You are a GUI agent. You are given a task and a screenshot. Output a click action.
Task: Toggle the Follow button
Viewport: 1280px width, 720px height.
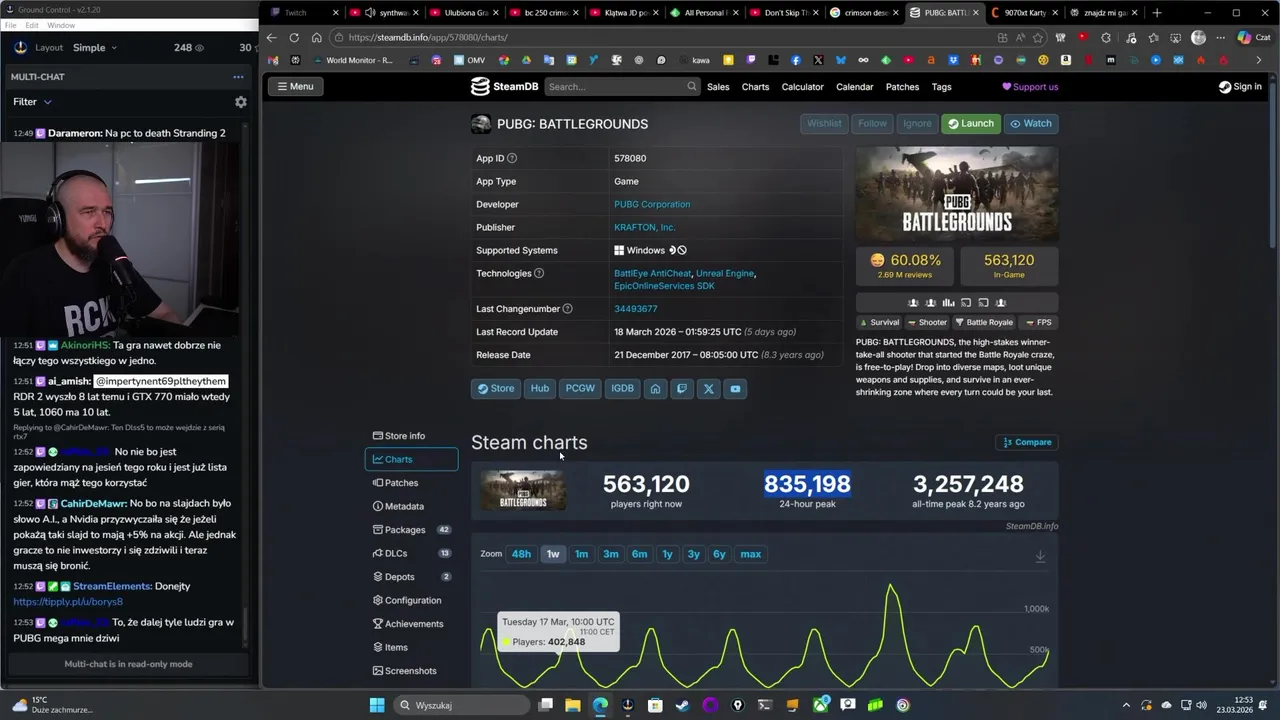(x=872, y=123)
